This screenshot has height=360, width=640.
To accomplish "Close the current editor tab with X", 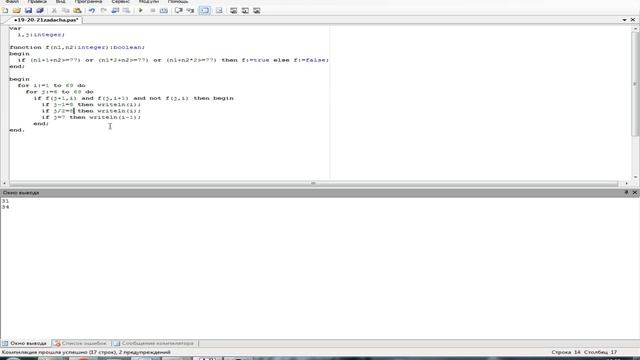I will [x=633, y=20].
